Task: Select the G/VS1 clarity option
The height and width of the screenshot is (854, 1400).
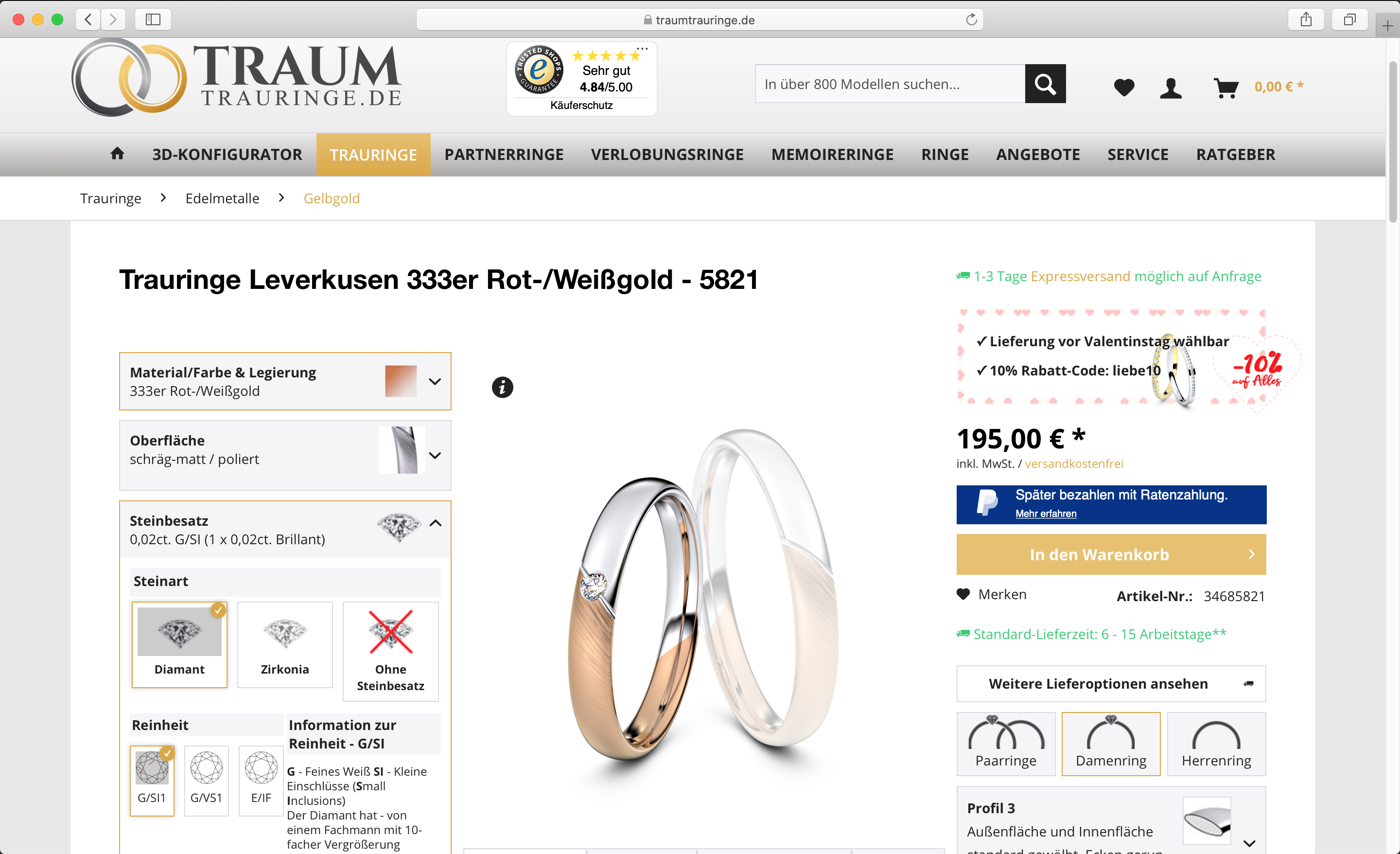Action: pos(206,780)
